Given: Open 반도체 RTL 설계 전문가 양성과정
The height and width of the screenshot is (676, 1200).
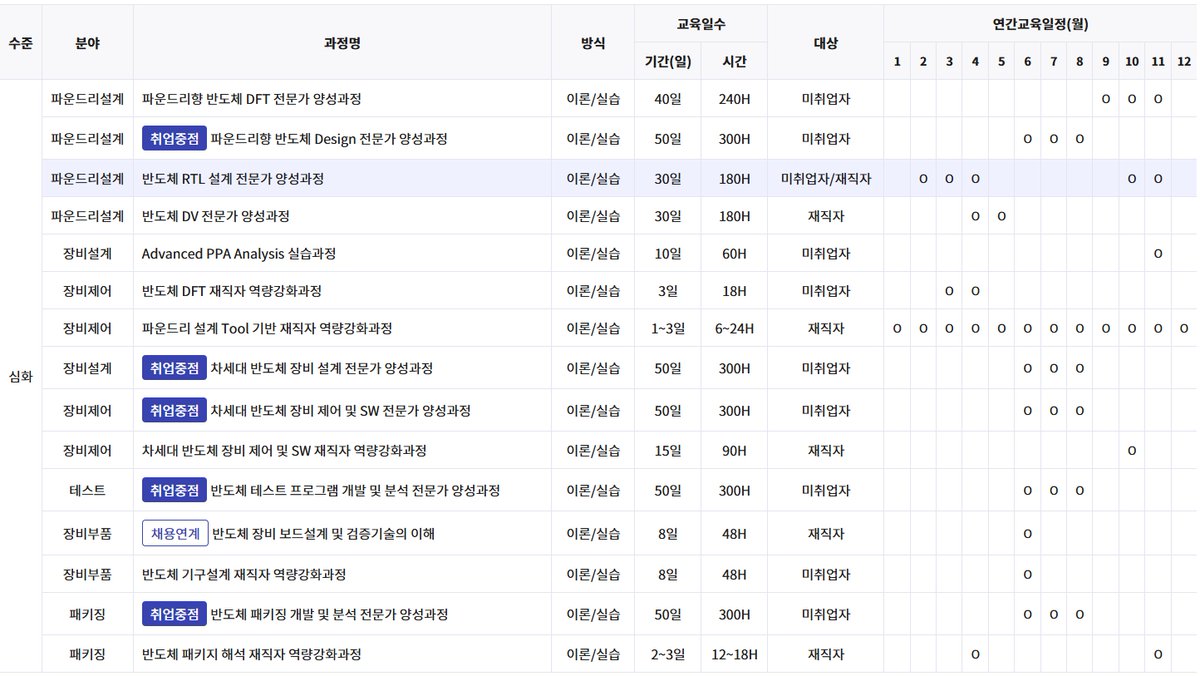Looking at the screenshot, I should tap(233, 179).
